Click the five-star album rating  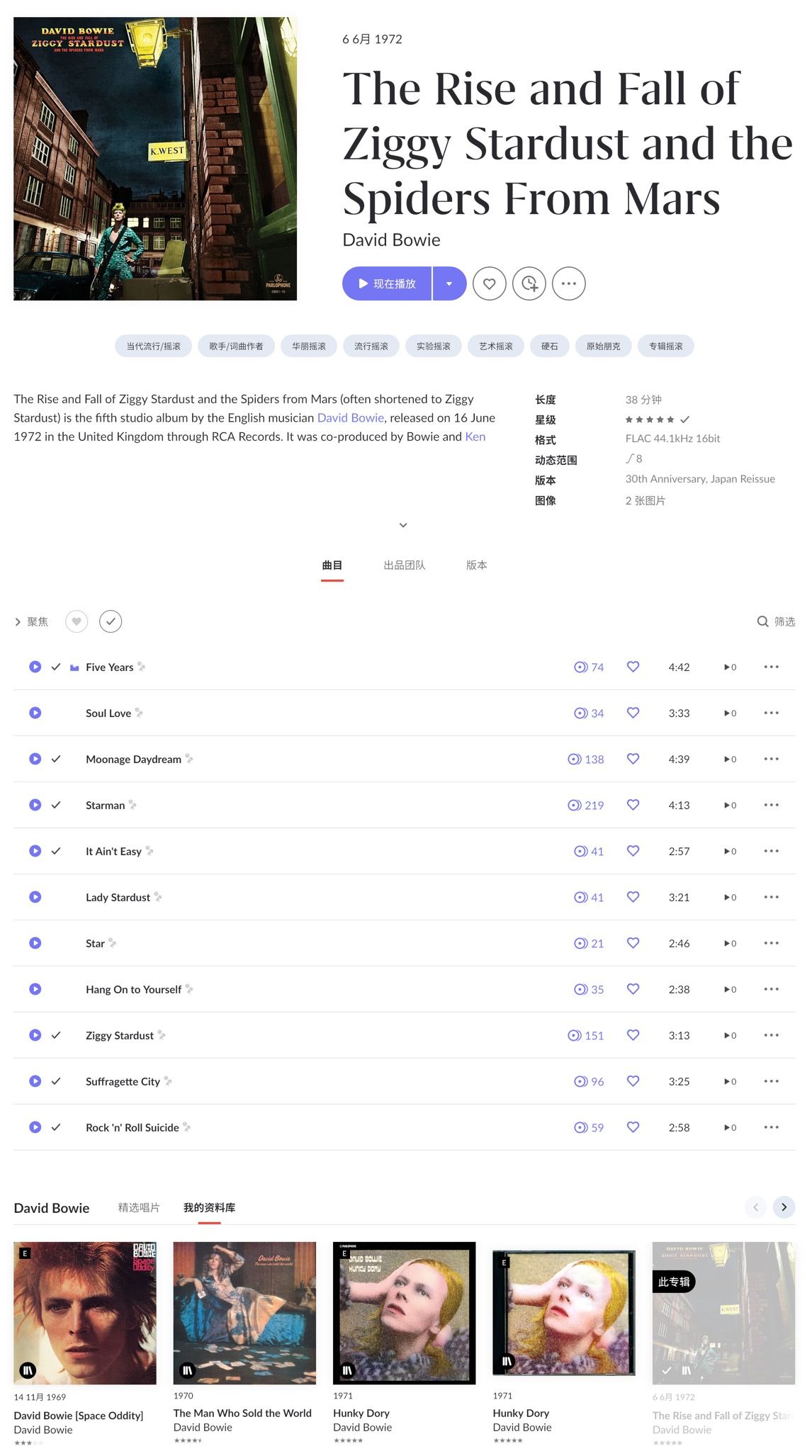[650, 419]
